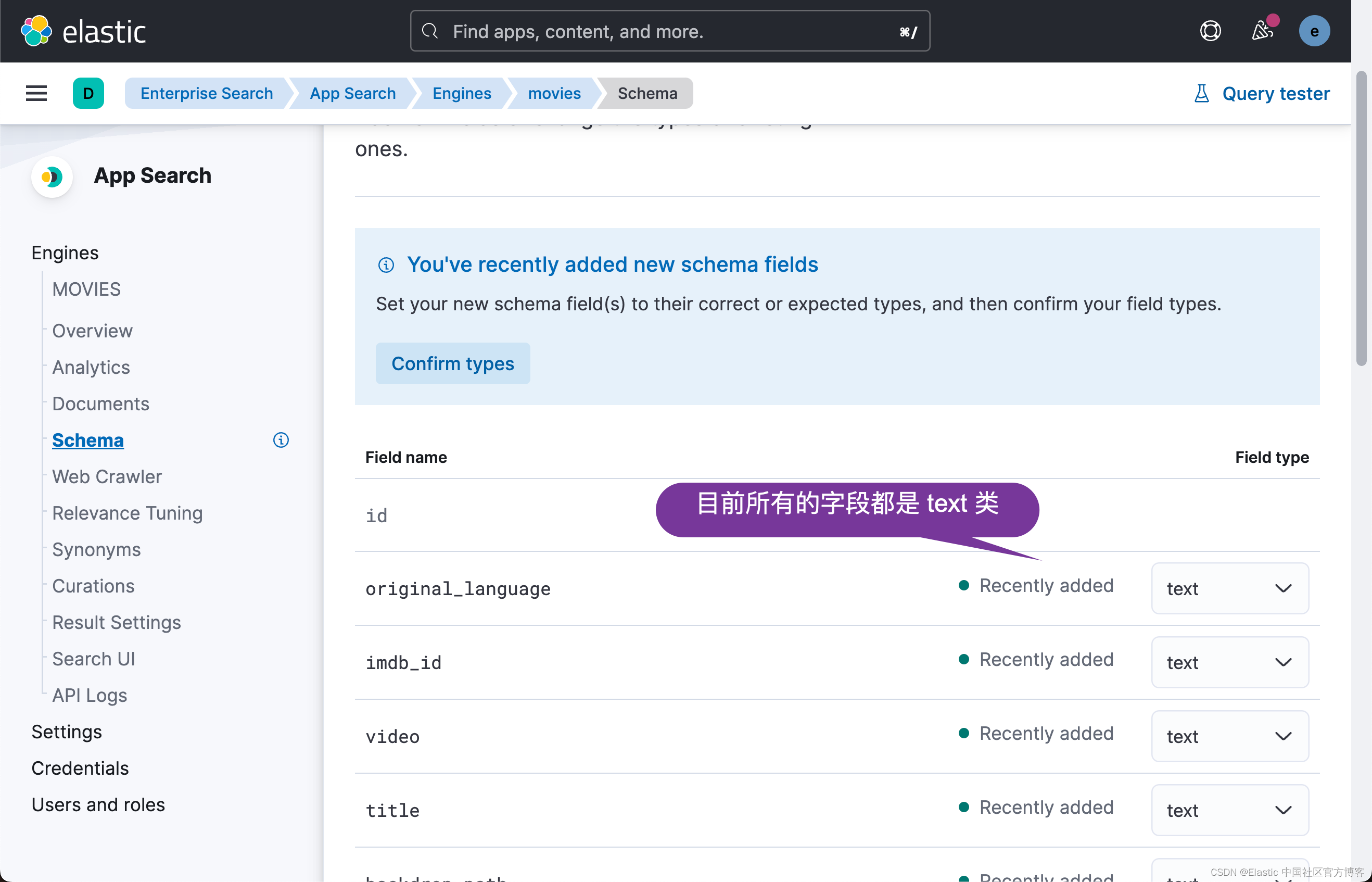Open the help menu lifebuoy icon
Screen dimensions: 1372x882
pos(1210,31)
